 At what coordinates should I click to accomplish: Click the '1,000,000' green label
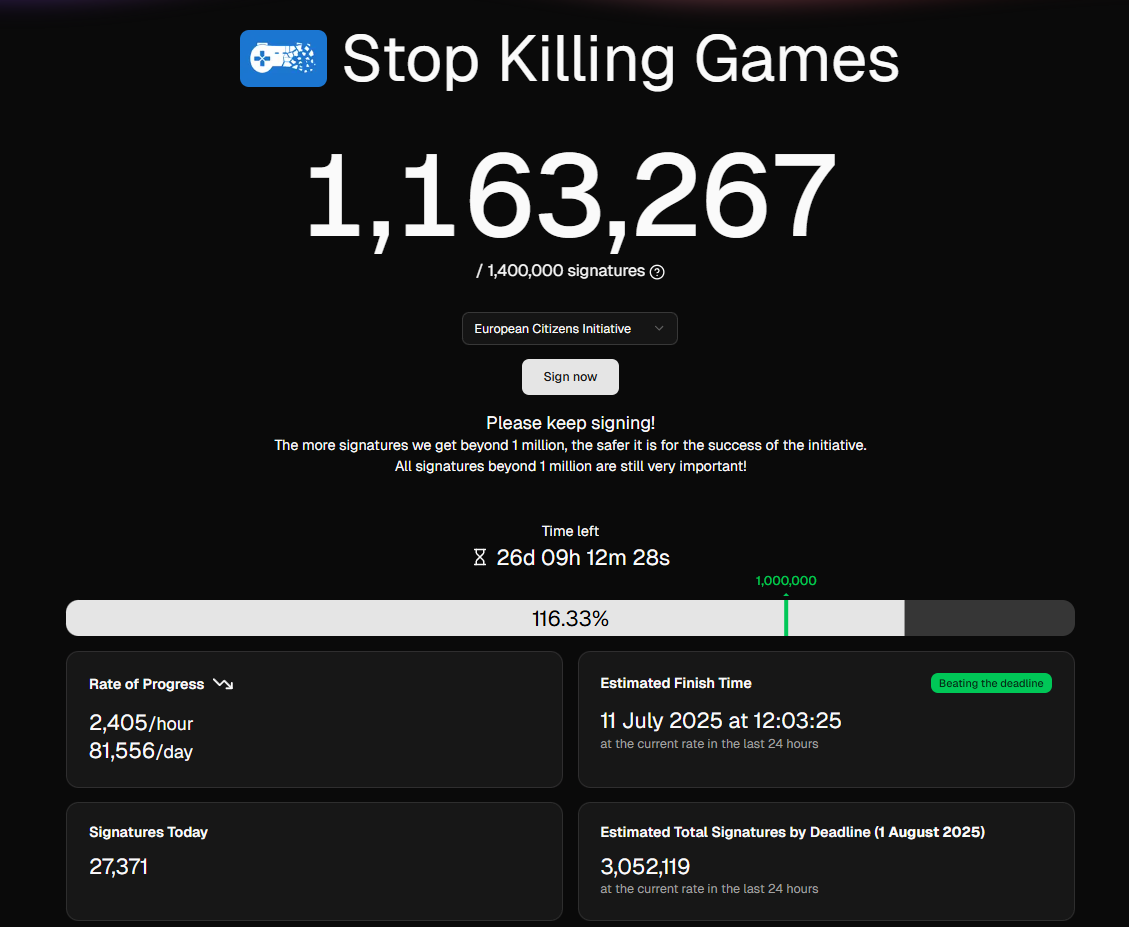pos(786,581)
